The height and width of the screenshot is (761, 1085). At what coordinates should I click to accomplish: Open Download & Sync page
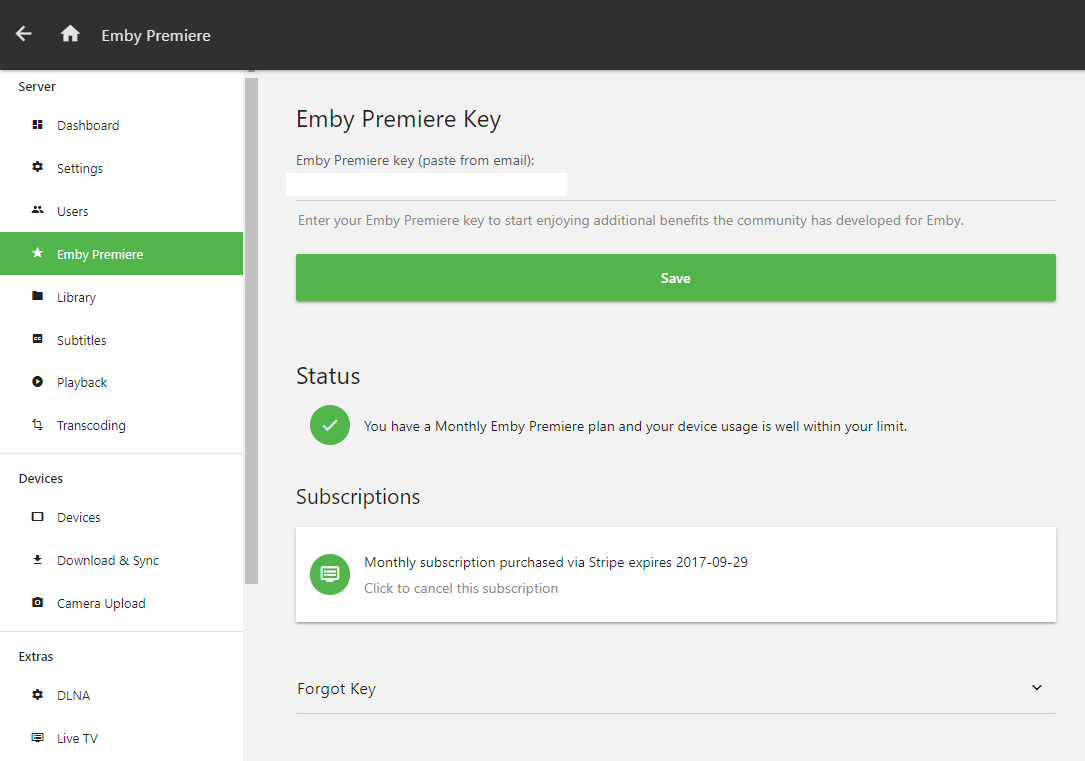point(122,560)
